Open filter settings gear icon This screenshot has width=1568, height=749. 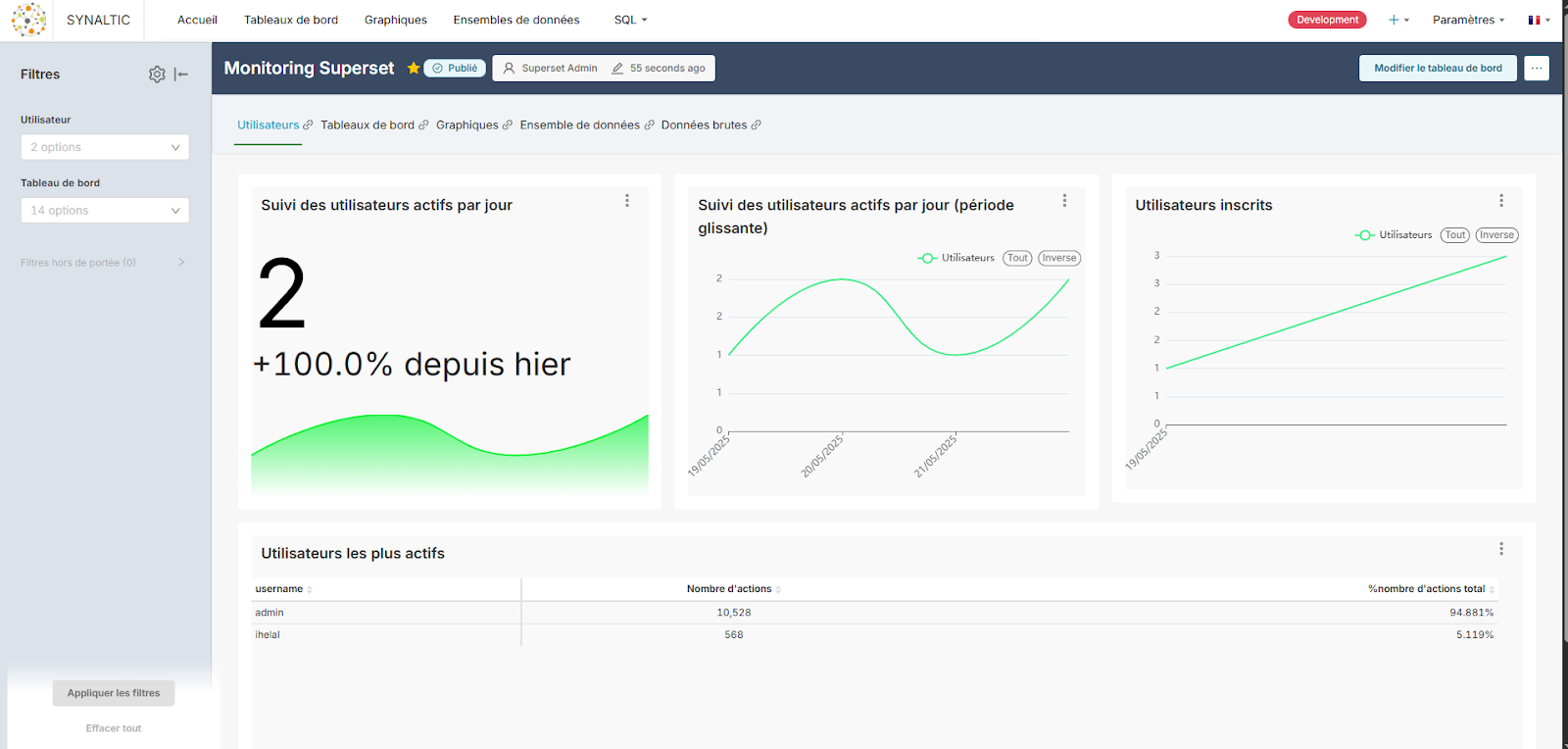(157, 75)
